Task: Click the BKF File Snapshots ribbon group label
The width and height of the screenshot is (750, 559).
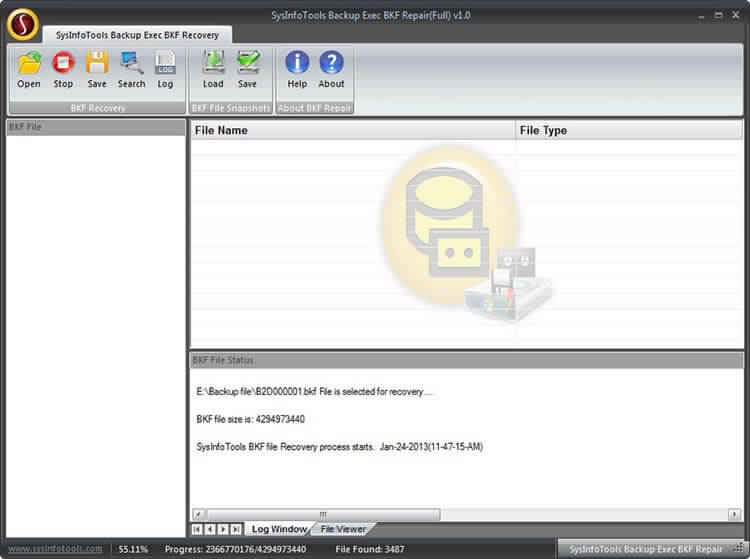Action: point(231,108)
